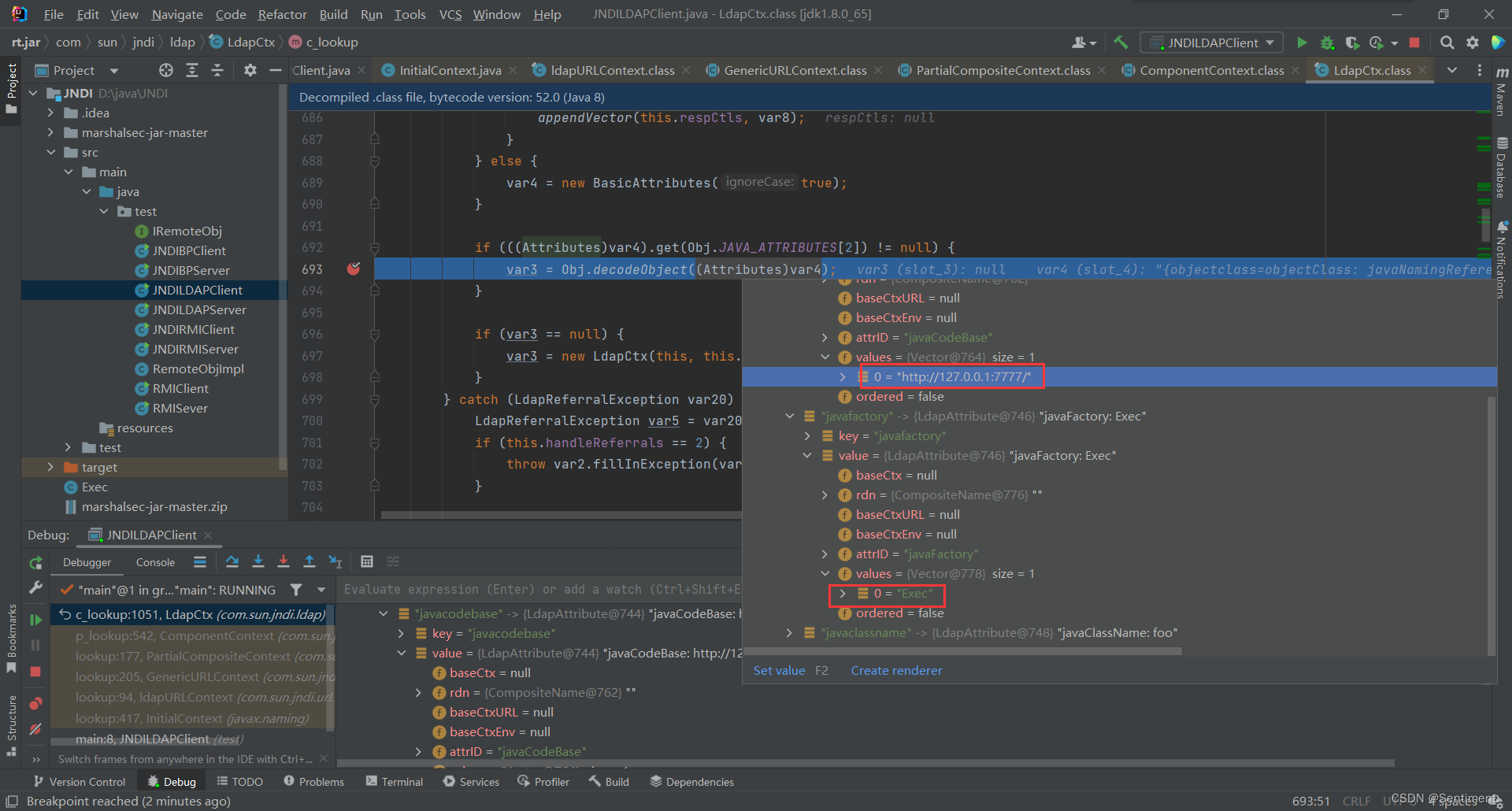Expand the .idea folder
Image resolution: width=1512 pixels, height=811 pixels.
tap(51, 113)
